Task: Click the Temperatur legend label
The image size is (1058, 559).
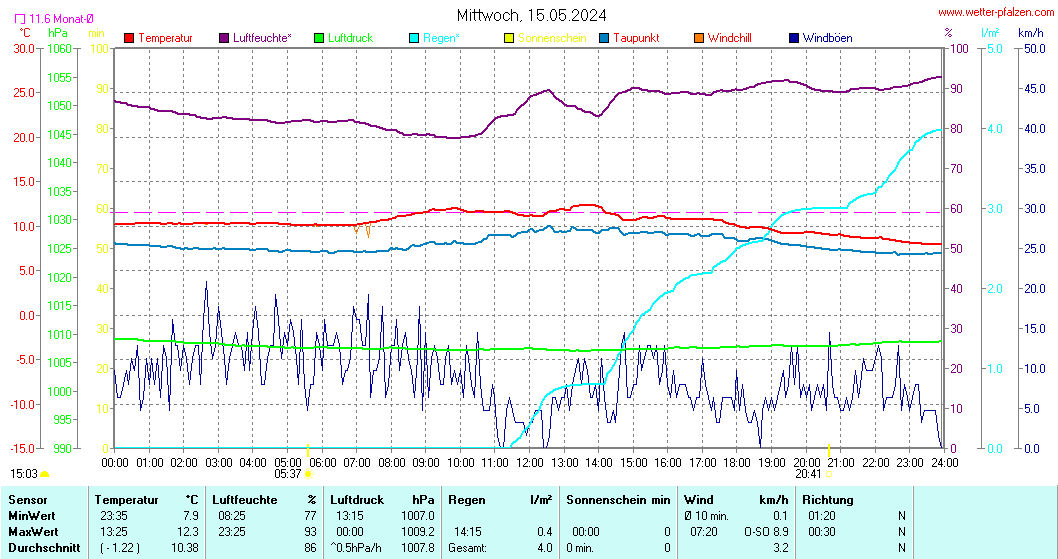Action: pos(165,38)
